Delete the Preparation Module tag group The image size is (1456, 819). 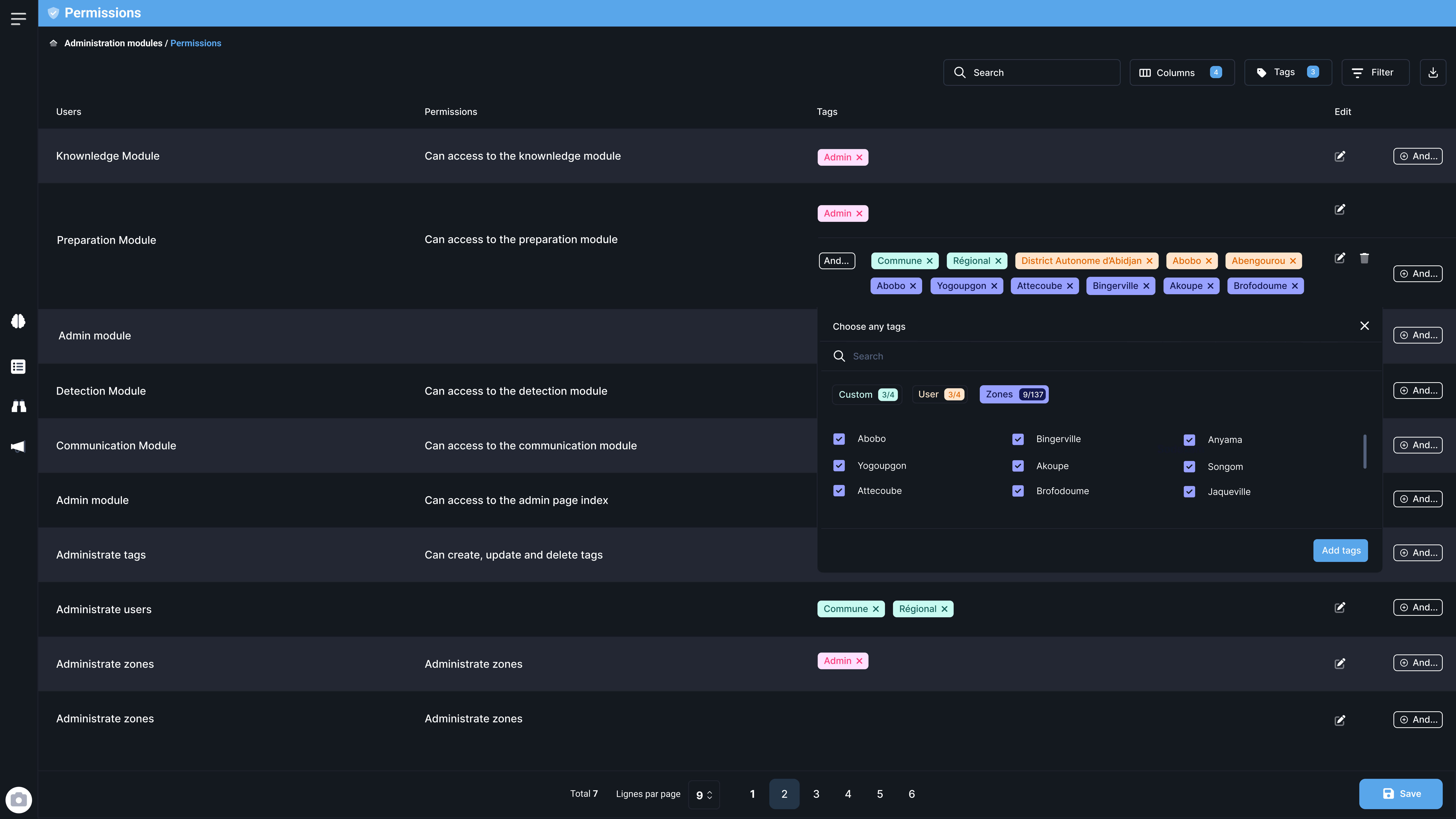click(1364, 258)
